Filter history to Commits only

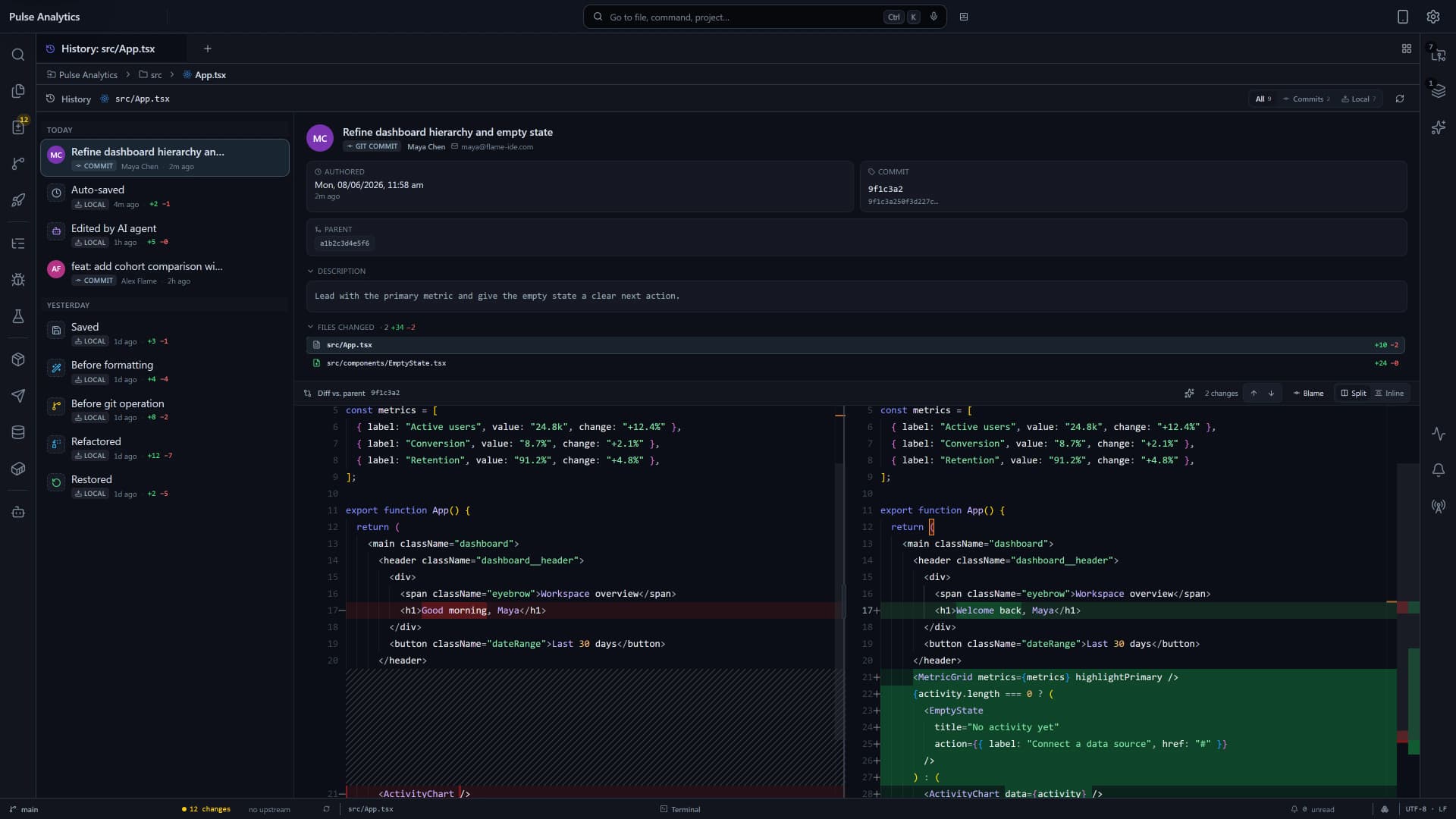1306,99
